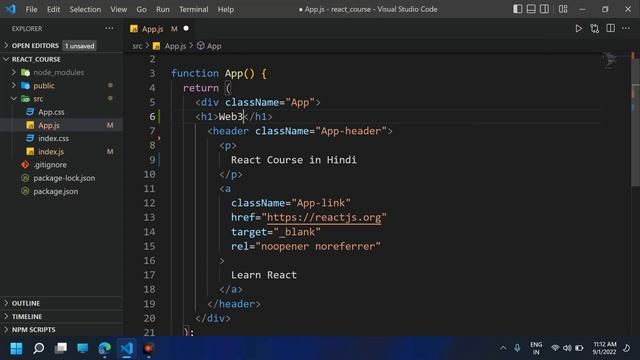Open the editor More Actions ellipsis
This screenshot has width=640, height=360.
626,28
